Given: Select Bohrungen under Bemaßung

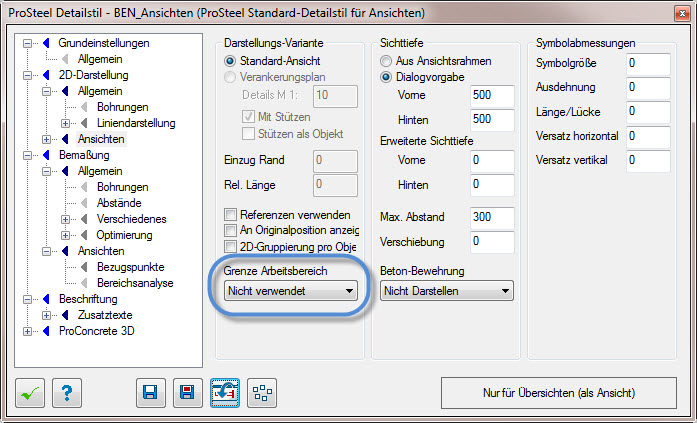Looking at the screenshot, I should point(123,187).
